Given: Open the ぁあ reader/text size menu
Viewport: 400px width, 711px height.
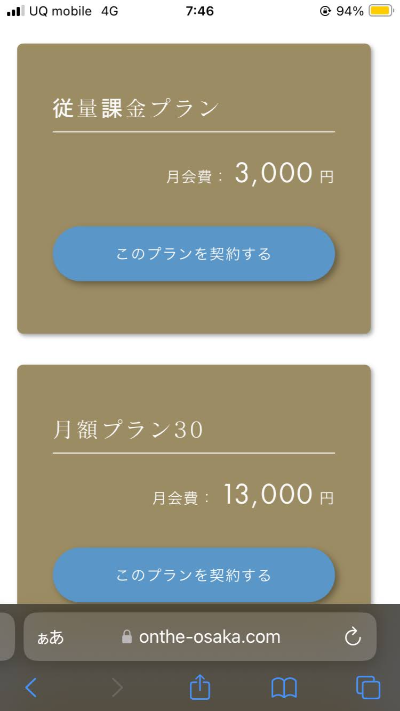Looking at the screenshot, I should point(50,638).
